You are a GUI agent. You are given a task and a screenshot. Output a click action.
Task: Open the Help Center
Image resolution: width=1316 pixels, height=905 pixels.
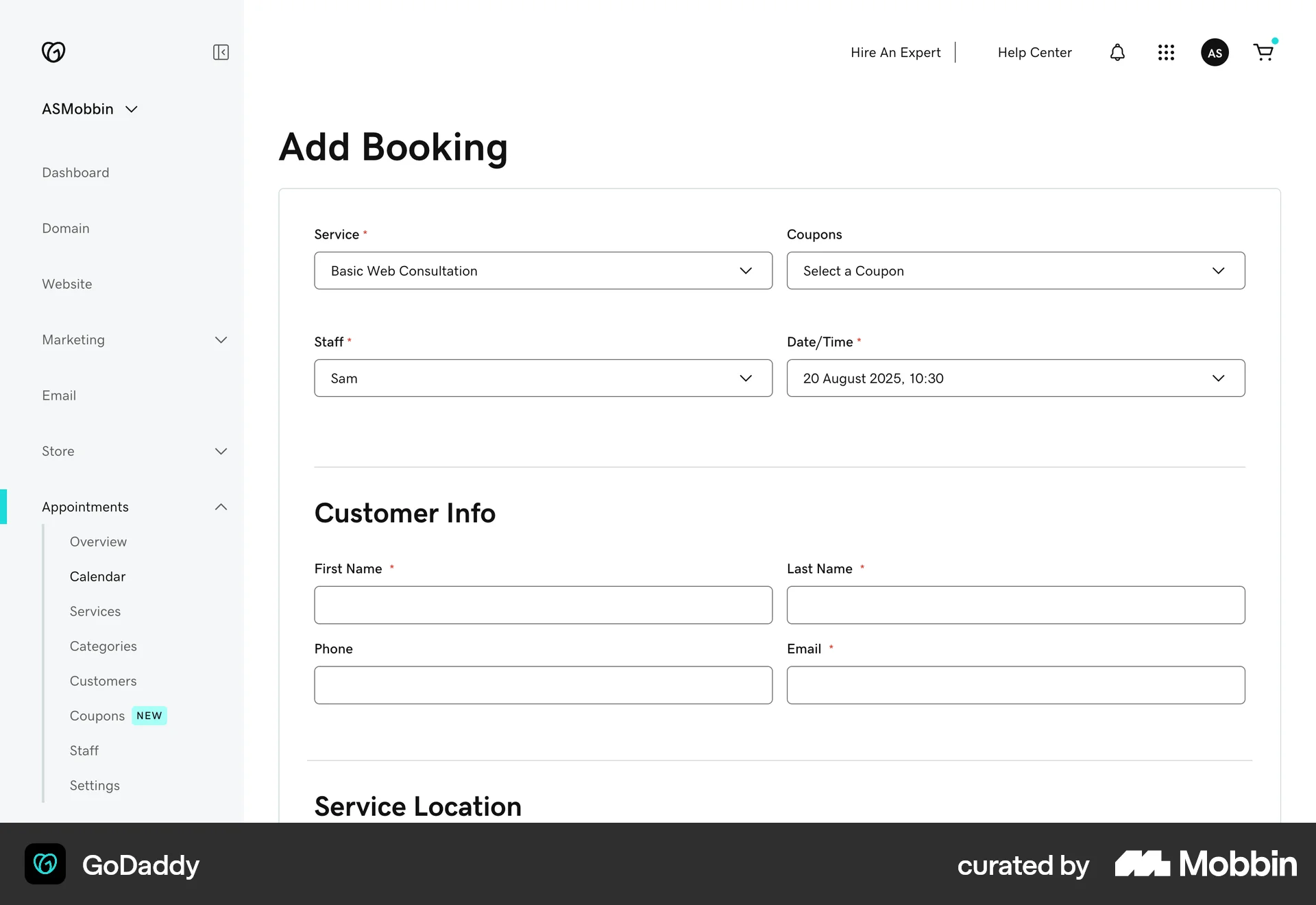[x=1034, y=52]
